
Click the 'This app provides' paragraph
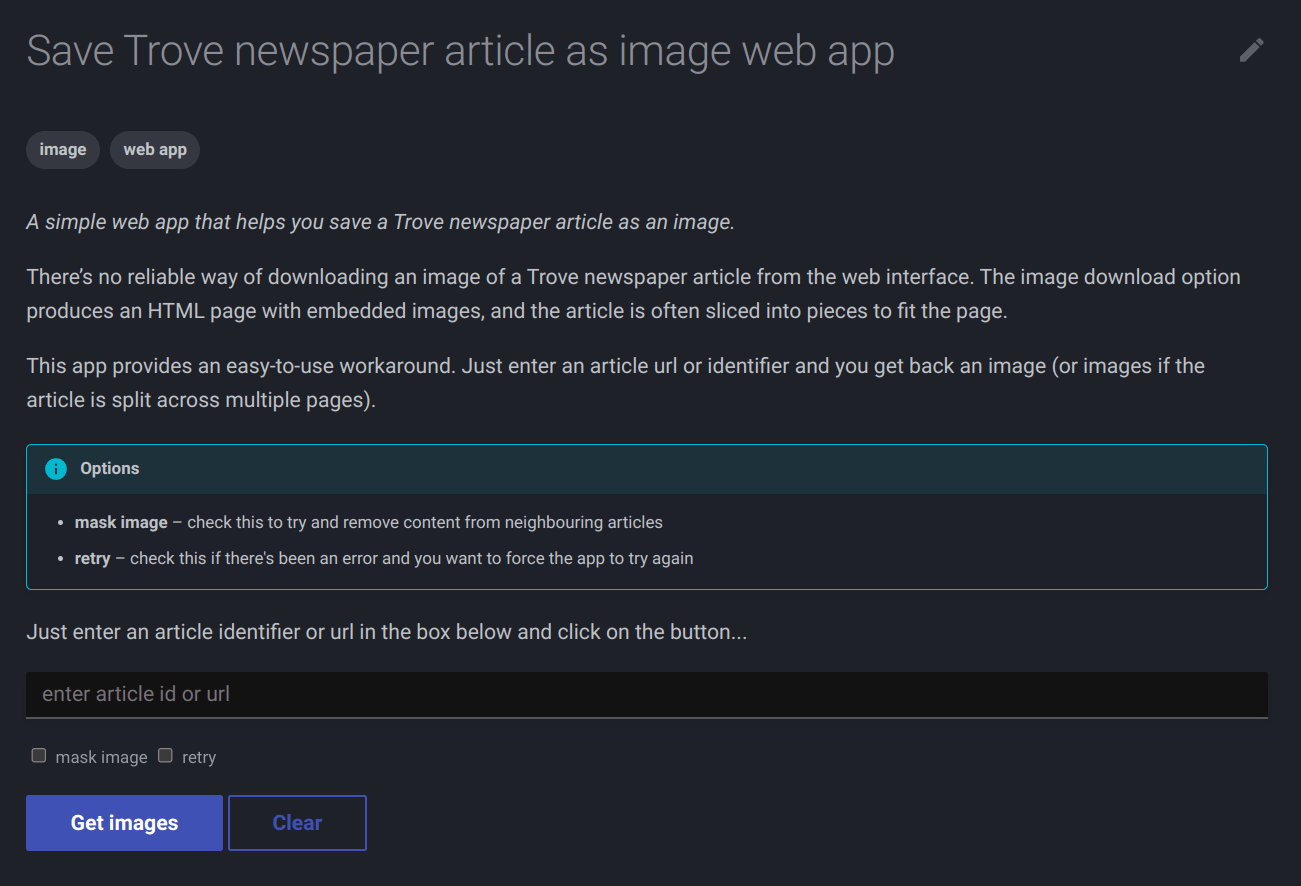pos(615,384)
